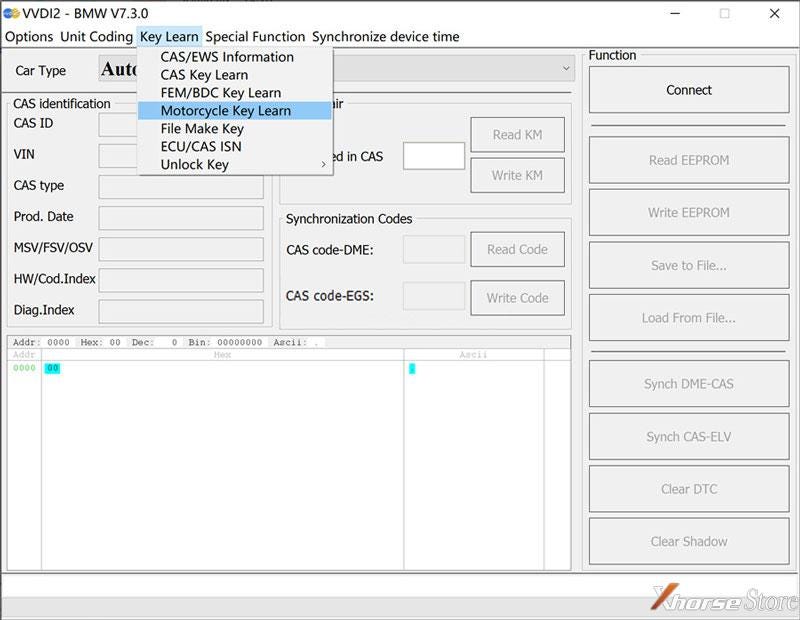Click the Synch DME-CAS button
Screen dimensions: 800x620
pos(689,384)
